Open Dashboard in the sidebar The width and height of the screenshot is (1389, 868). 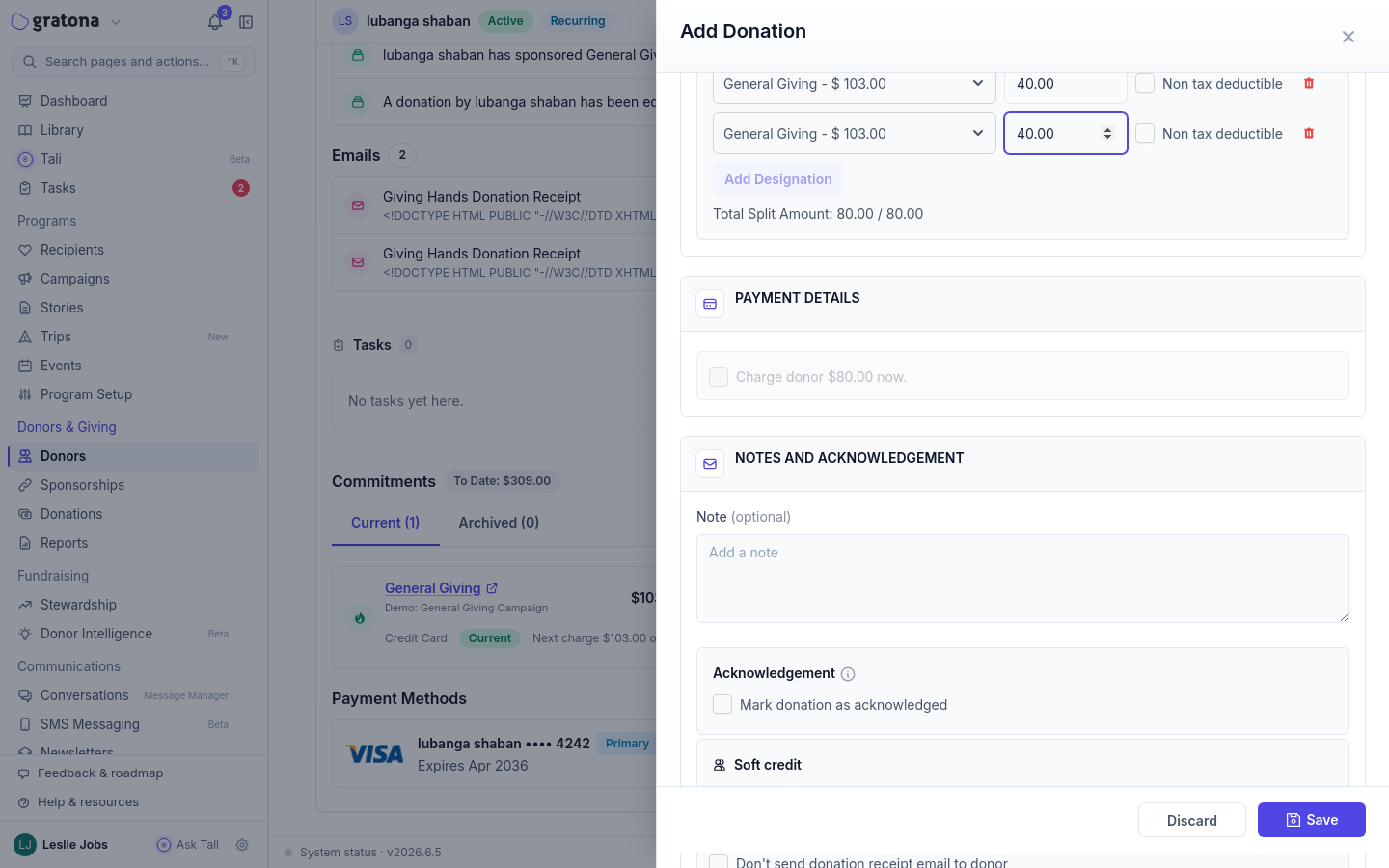(x=133, y=101)
